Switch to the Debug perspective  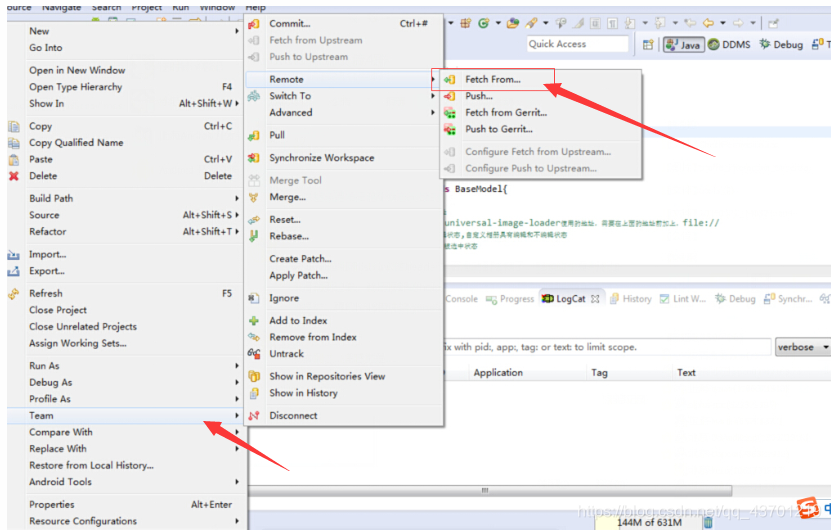pyautogui.click(x=781, y=45)
